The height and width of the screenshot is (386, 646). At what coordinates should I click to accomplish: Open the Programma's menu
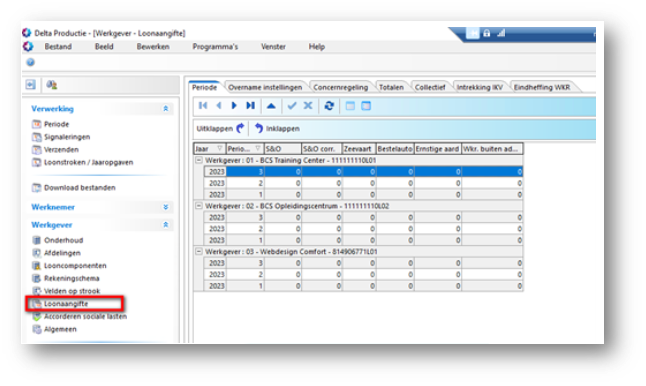(x=215, y=47)
